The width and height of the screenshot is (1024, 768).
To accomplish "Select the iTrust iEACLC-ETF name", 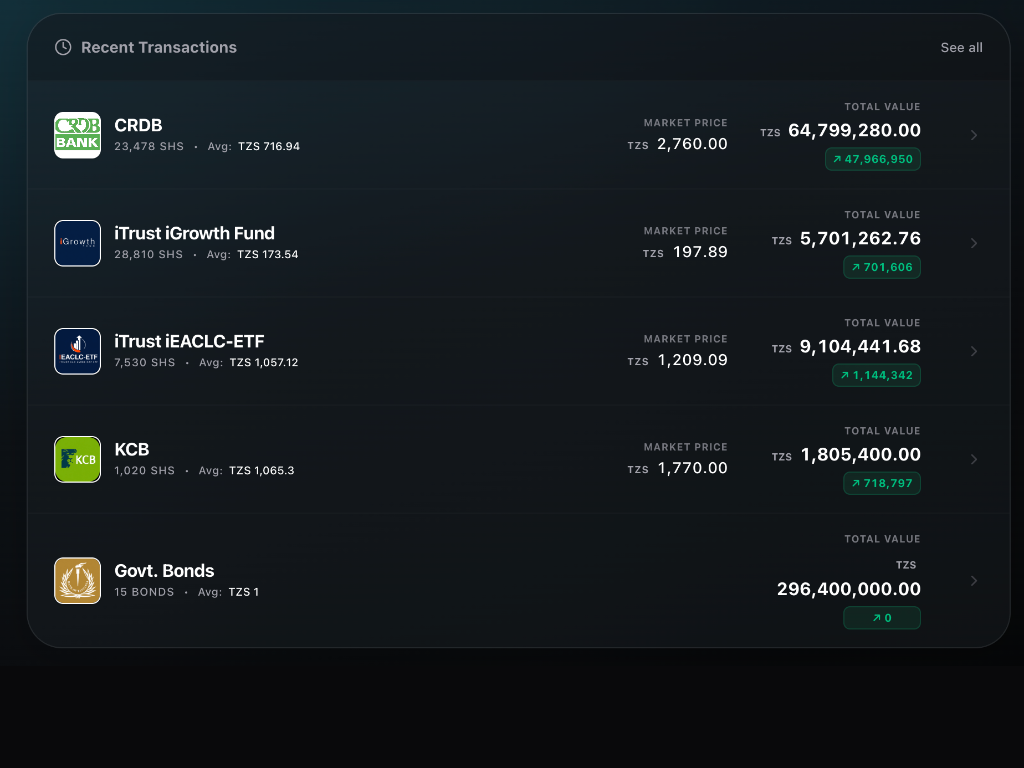I will (189, 342).
